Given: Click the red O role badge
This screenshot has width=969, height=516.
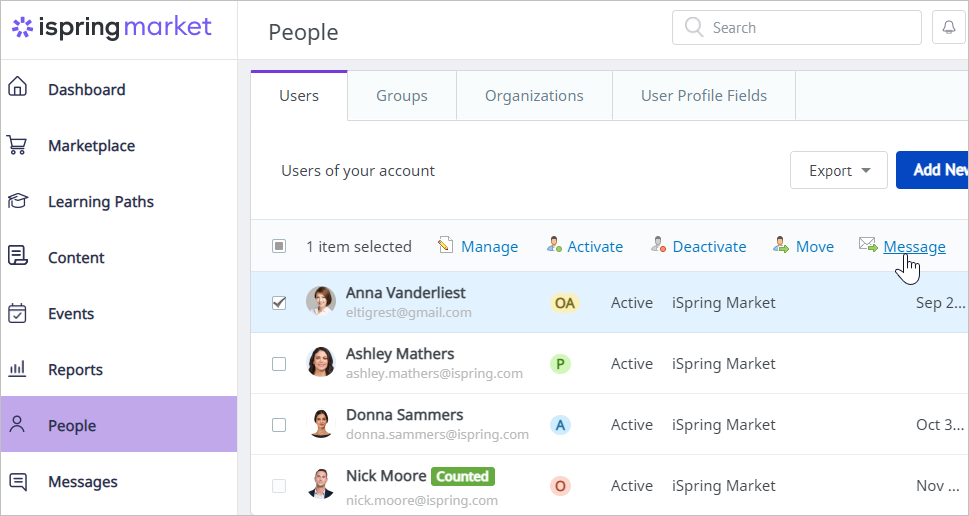Looking at the screenshot, I should (561, 486).
